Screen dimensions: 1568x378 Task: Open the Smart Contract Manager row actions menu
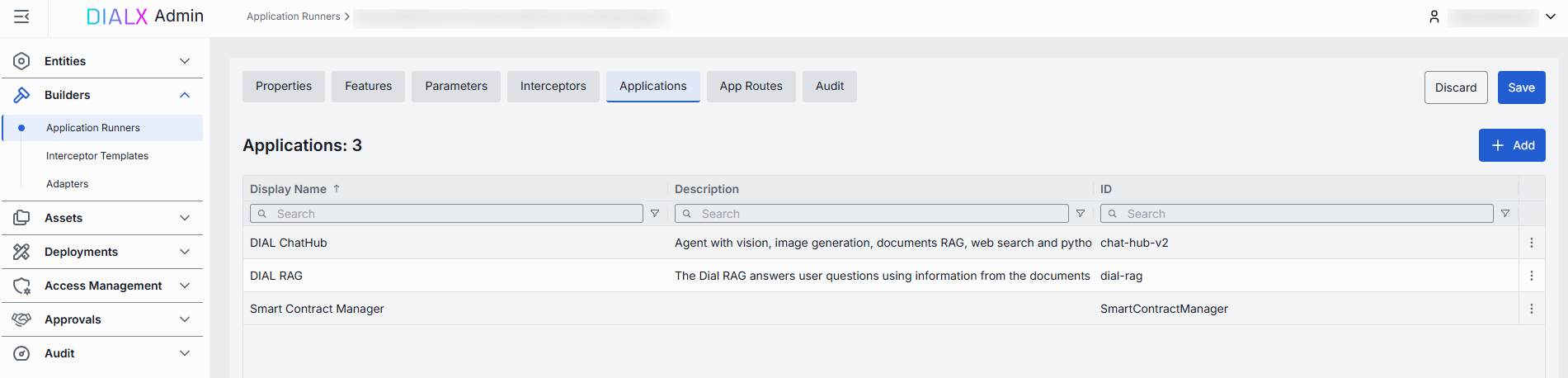pos(1532,309)
